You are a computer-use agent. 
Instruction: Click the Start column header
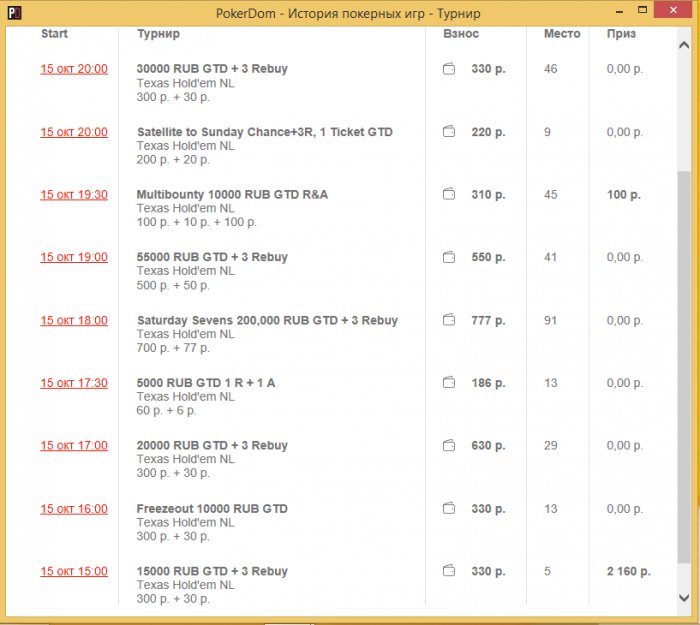(54, 34)
